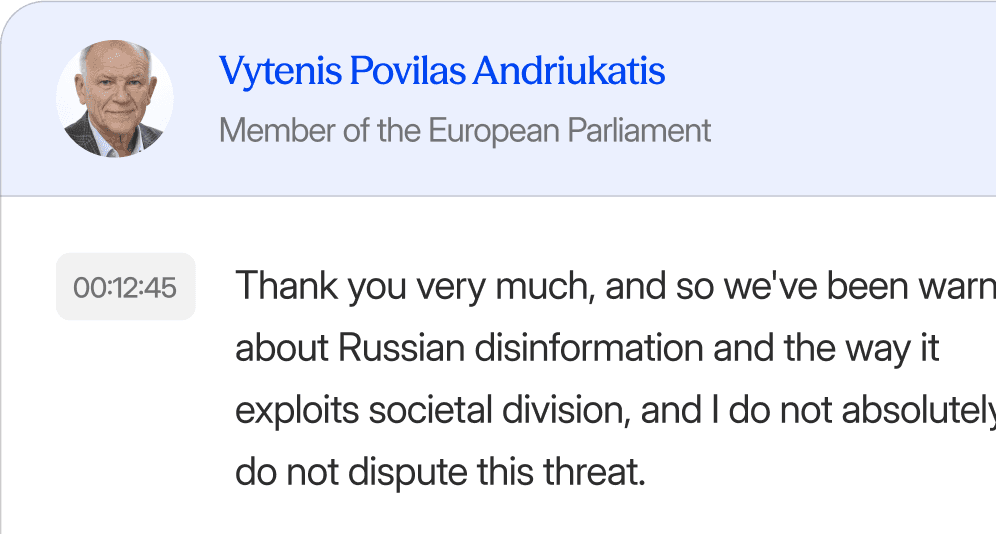Select the word 'Parliament' in the speaker role
Viewport: 996px width, 534px height.
coord(639,131)
